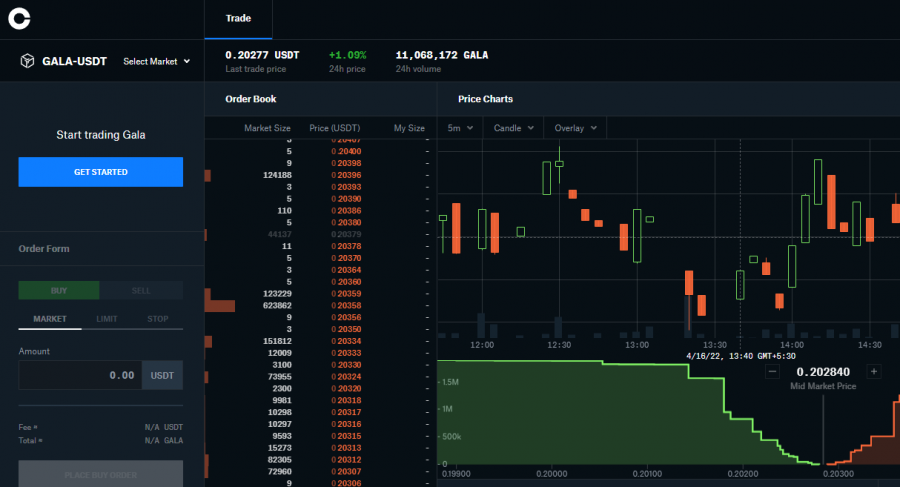Click the My Size column header
Viewport: 900px width, 487px height.
click(x=409, y=128)
